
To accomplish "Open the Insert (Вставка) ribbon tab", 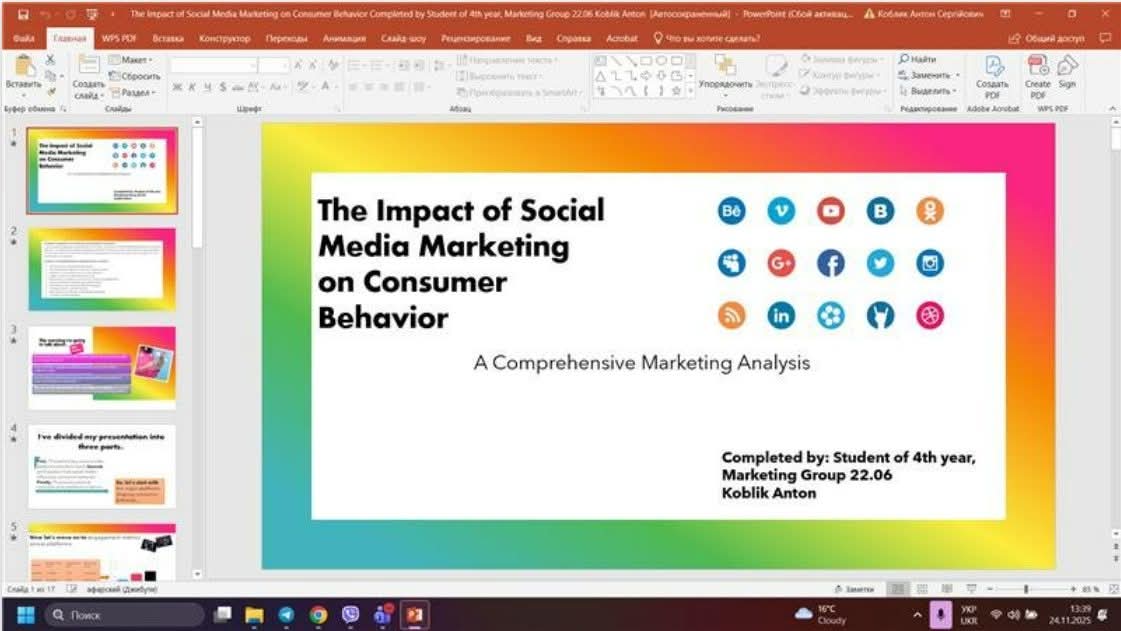I will (168, 38).
